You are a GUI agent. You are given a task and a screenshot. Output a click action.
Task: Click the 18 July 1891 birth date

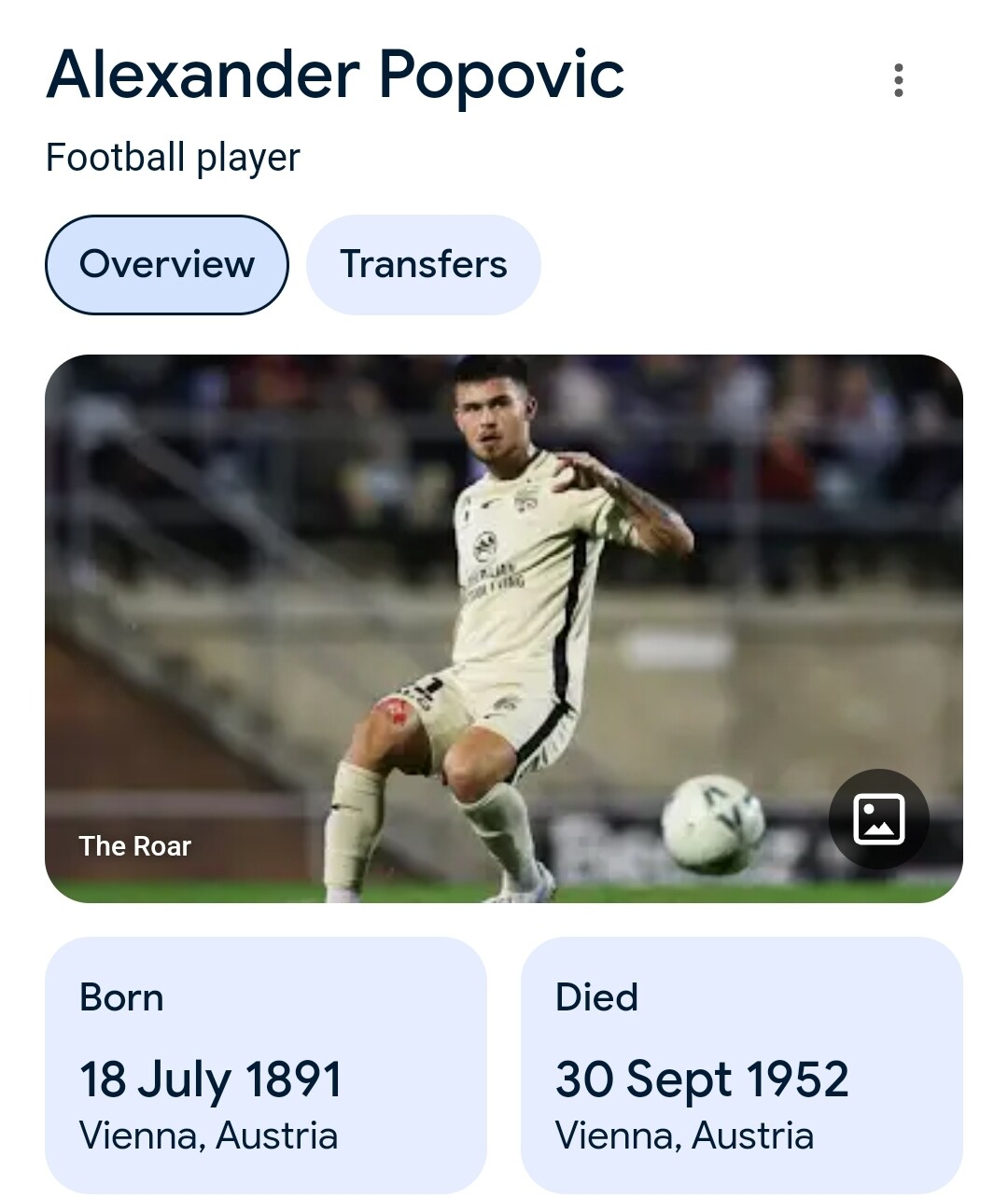(211, 1080)
